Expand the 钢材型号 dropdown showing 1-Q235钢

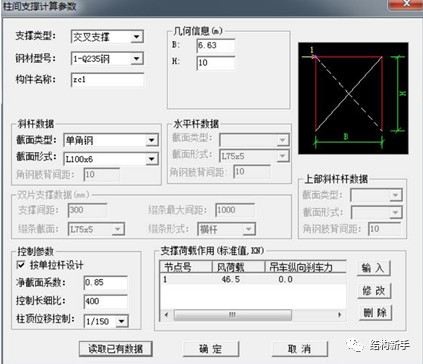pyautogui.click(x=107, y=59)
